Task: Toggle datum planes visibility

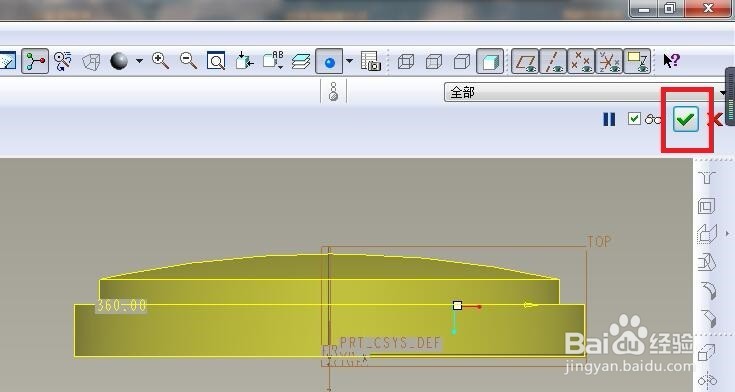Action: click(x=525, y=61)
